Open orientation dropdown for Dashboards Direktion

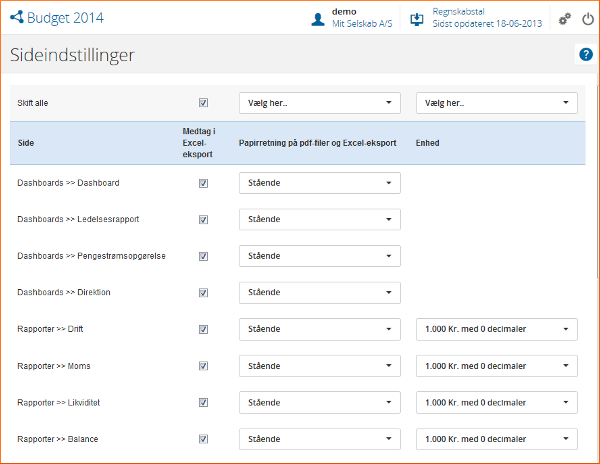coord(319,293)
